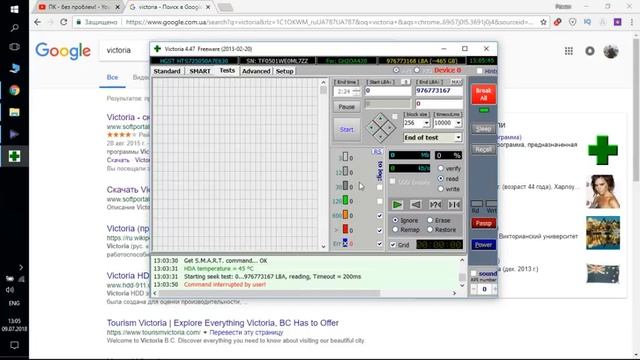
Task: Click the Sleep button in Victoria sidebar
Action: tap(483, 129)
